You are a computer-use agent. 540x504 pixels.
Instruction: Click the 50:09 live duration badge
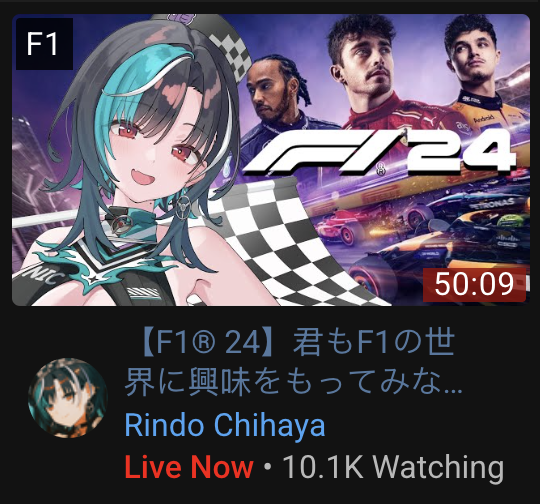pos(474,285)
